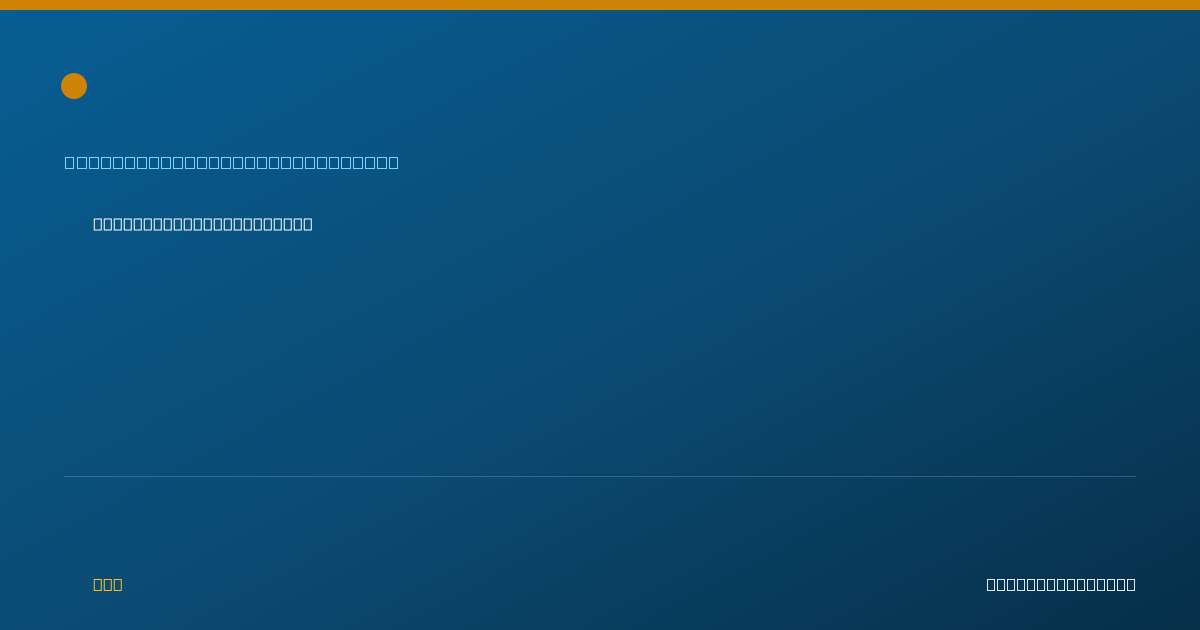This screenshot has height=630, width=1200.
Task: Click the indented white subtitle text line
Action: coord(203,224)
